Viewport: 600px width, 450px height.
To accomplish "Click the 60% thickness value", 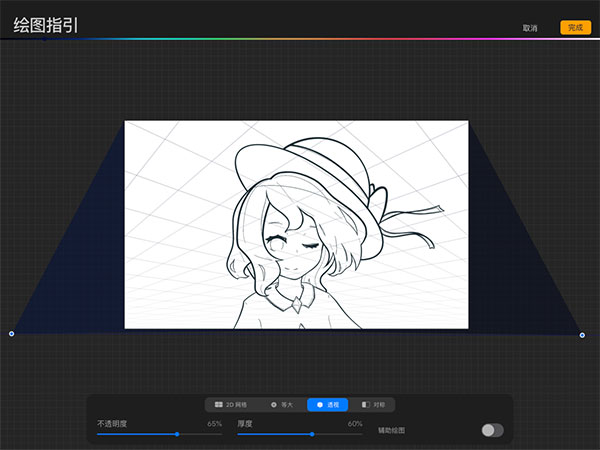I will 355,424.
